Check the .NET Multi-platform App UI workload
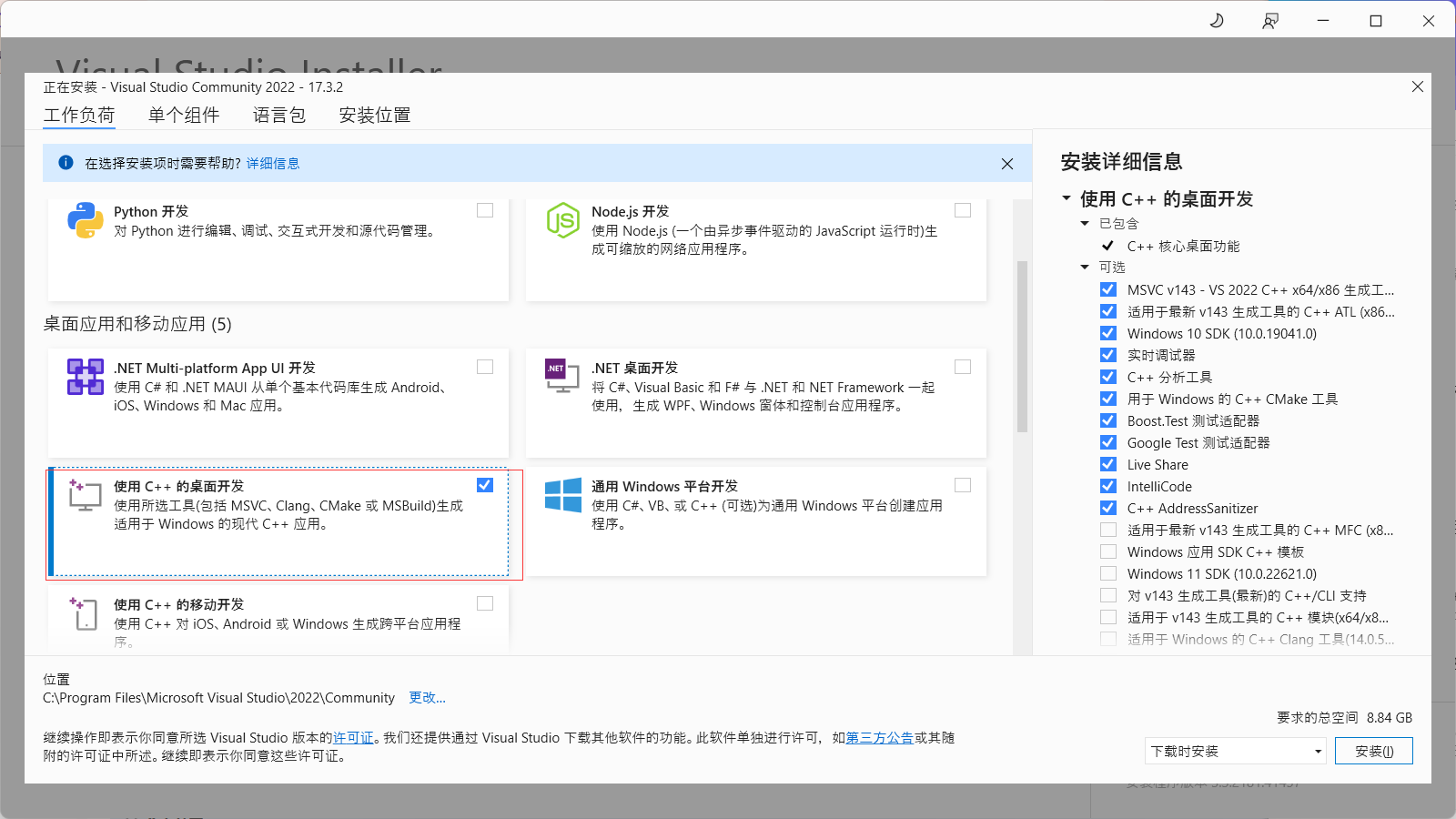1456x819 pixels. [x=485, y=367]
